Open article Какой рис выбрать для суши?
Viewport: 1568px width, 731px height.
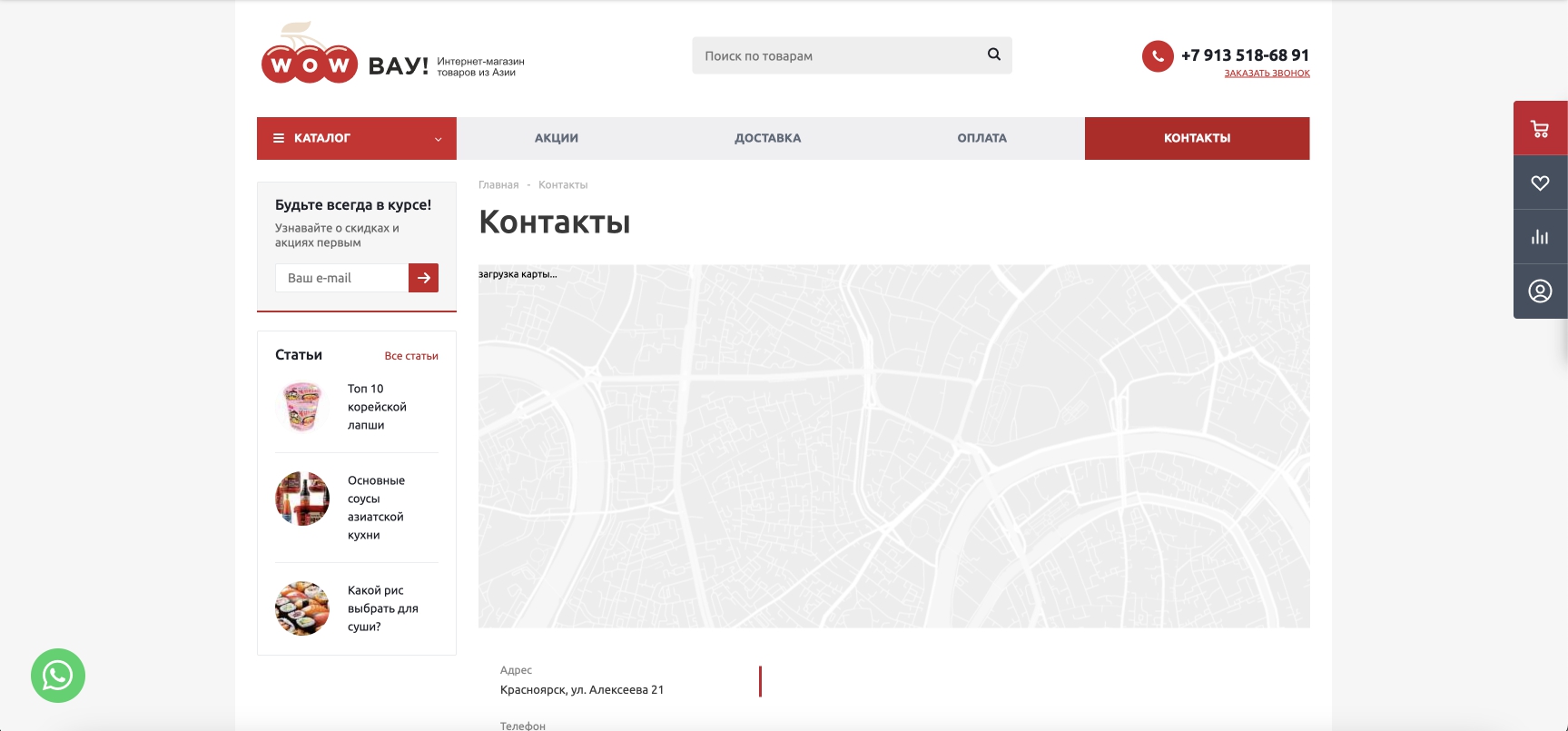click(x=382, y=608)
